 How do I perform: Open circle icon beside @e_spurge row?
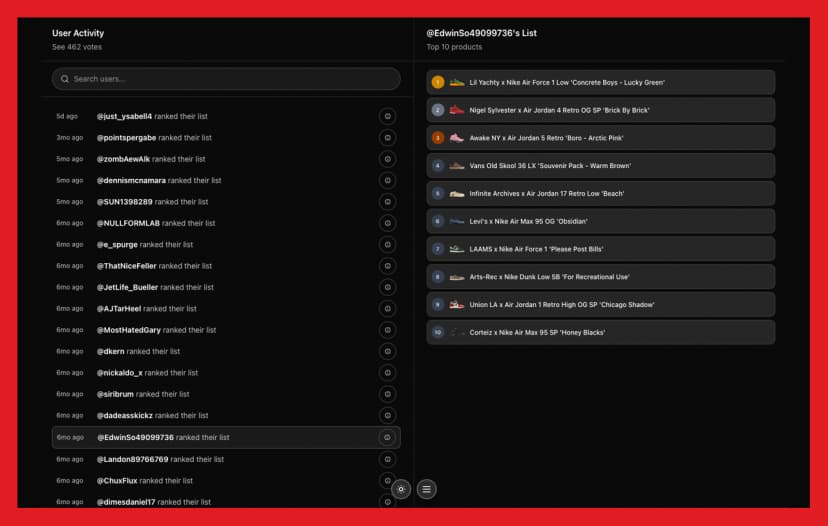(387, 245)
